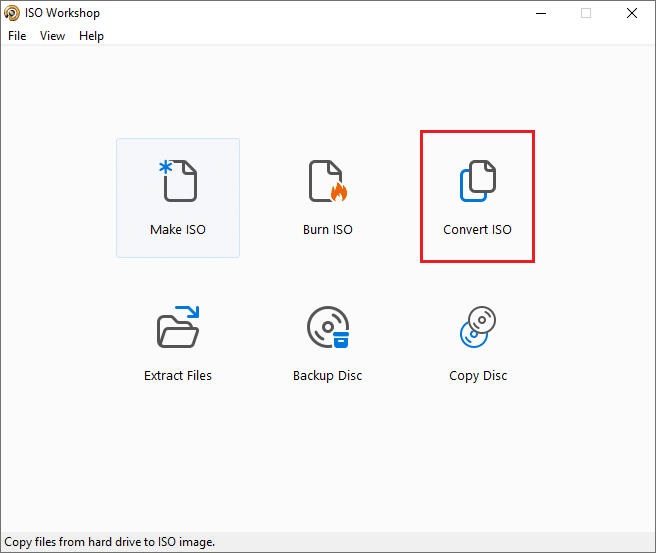This screenshot has width=656, height=553.
Task: Minimize the ISO Workshop window
Action: [x=540, y=13]
